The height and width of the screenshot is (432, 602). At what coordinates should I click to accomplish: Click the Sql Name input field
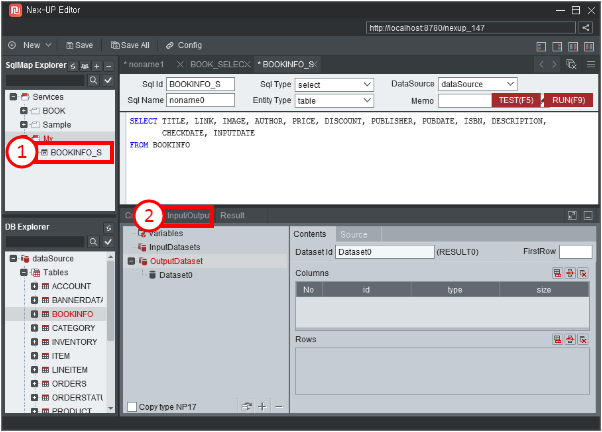(x=200, y=100)
